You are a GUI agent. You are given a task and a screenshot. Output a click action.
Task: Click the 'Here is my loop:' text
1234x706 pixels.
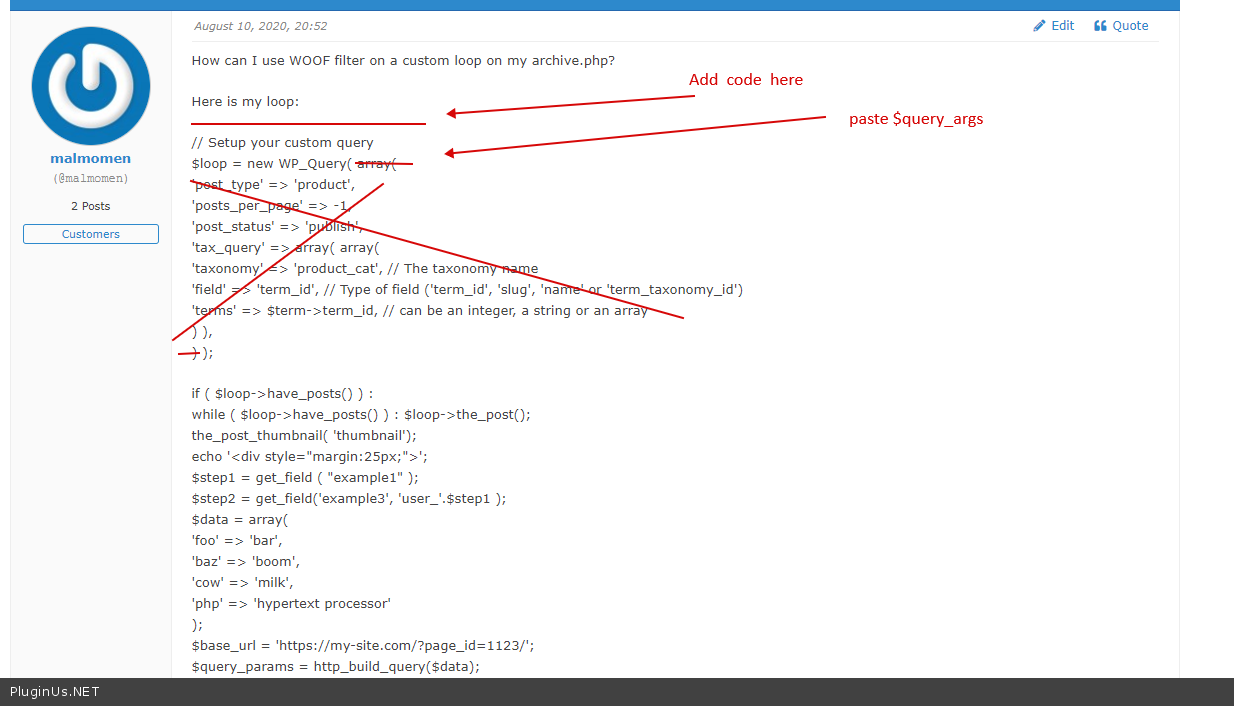pos(245,102)
